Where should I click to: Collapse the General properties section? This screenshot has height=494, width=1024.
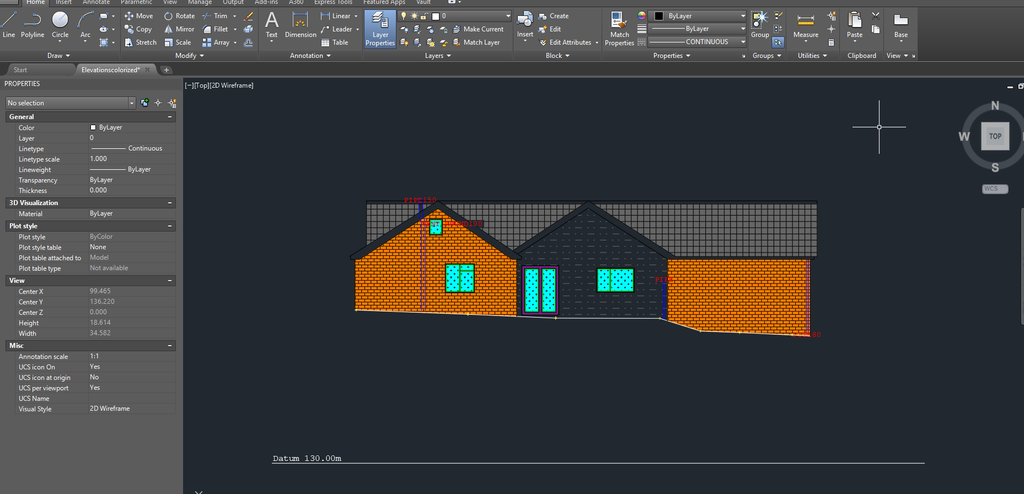tap(170, 117)
